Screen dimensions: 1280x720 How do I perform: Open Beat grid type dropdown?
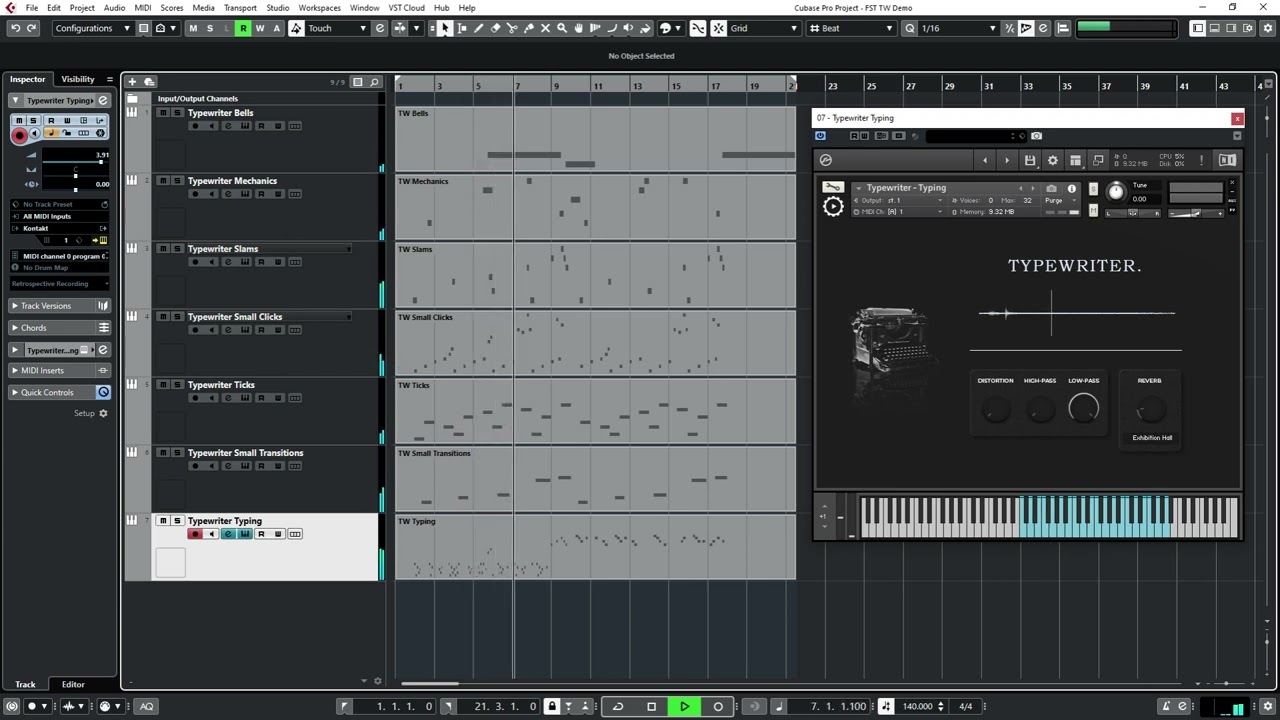(x=851, y=28)
